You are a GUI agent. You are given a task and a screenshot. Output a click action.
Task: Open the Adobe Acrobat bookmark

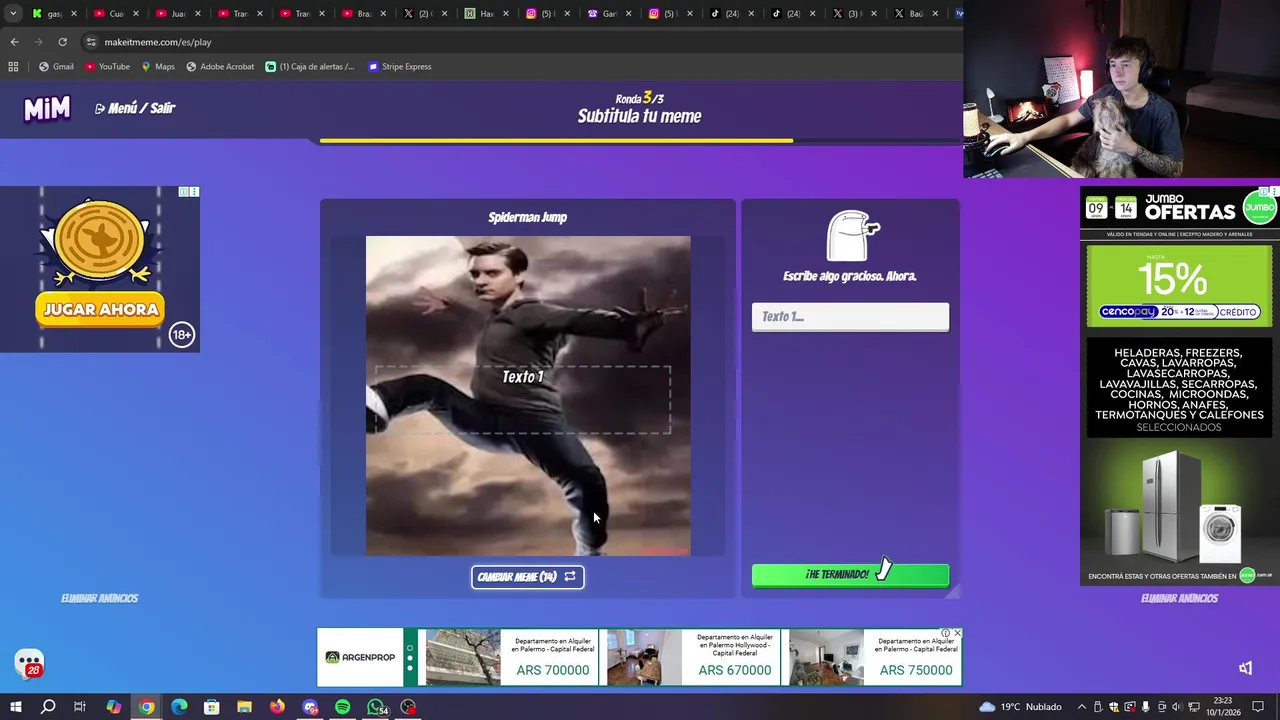[220, 67]
